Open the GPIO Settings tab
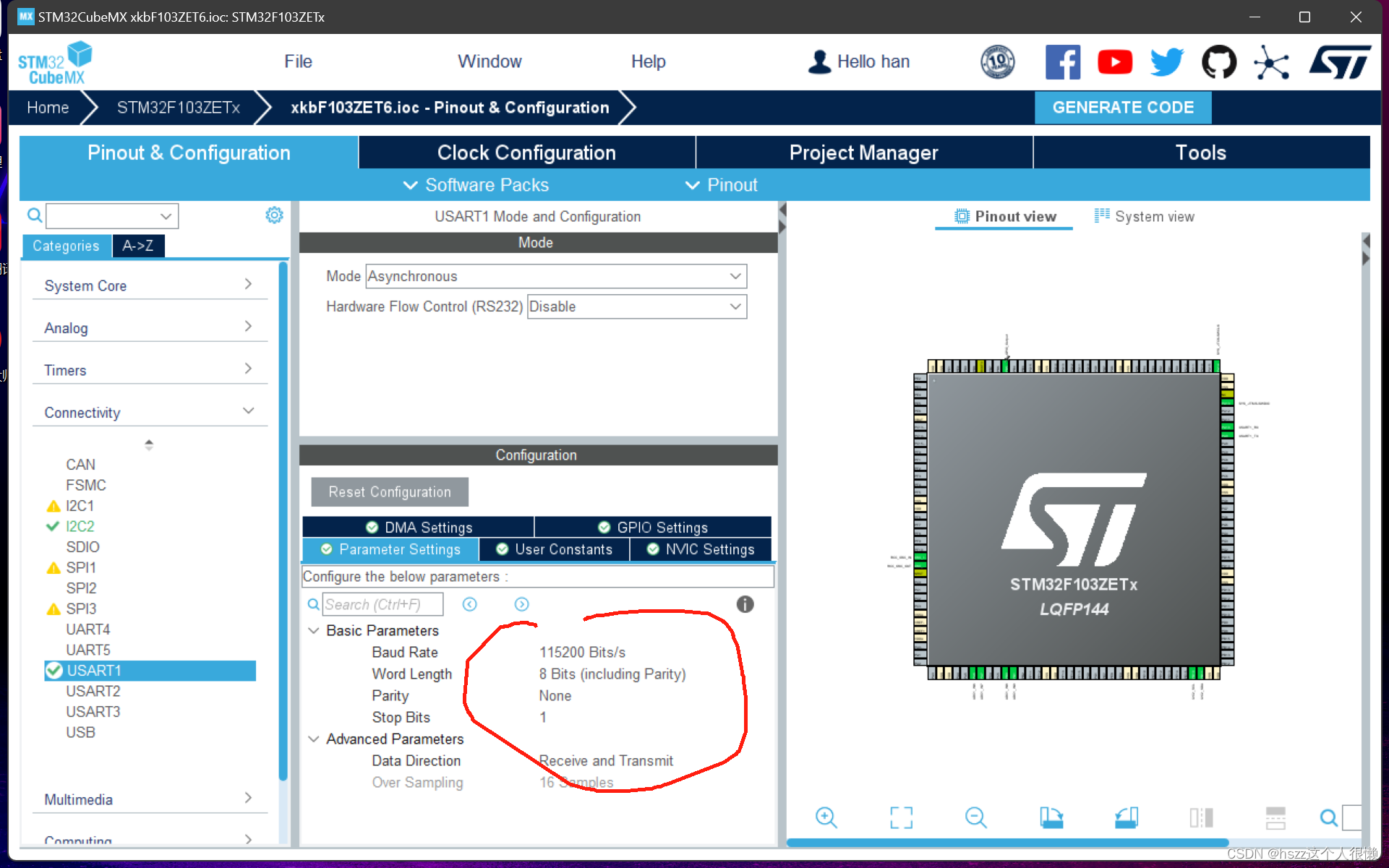Image resolution: width=1389 pixels, height=868 pixels. point(653,527)
